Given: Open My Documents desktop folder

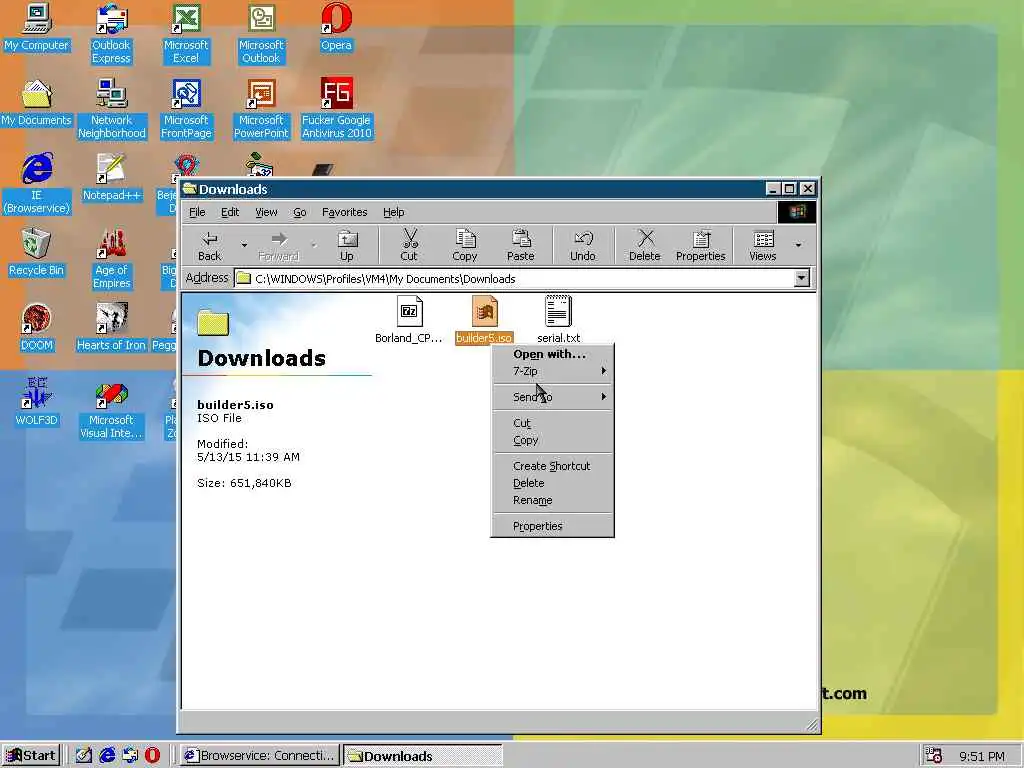Looking at the screenshot, I should point(37,103).
